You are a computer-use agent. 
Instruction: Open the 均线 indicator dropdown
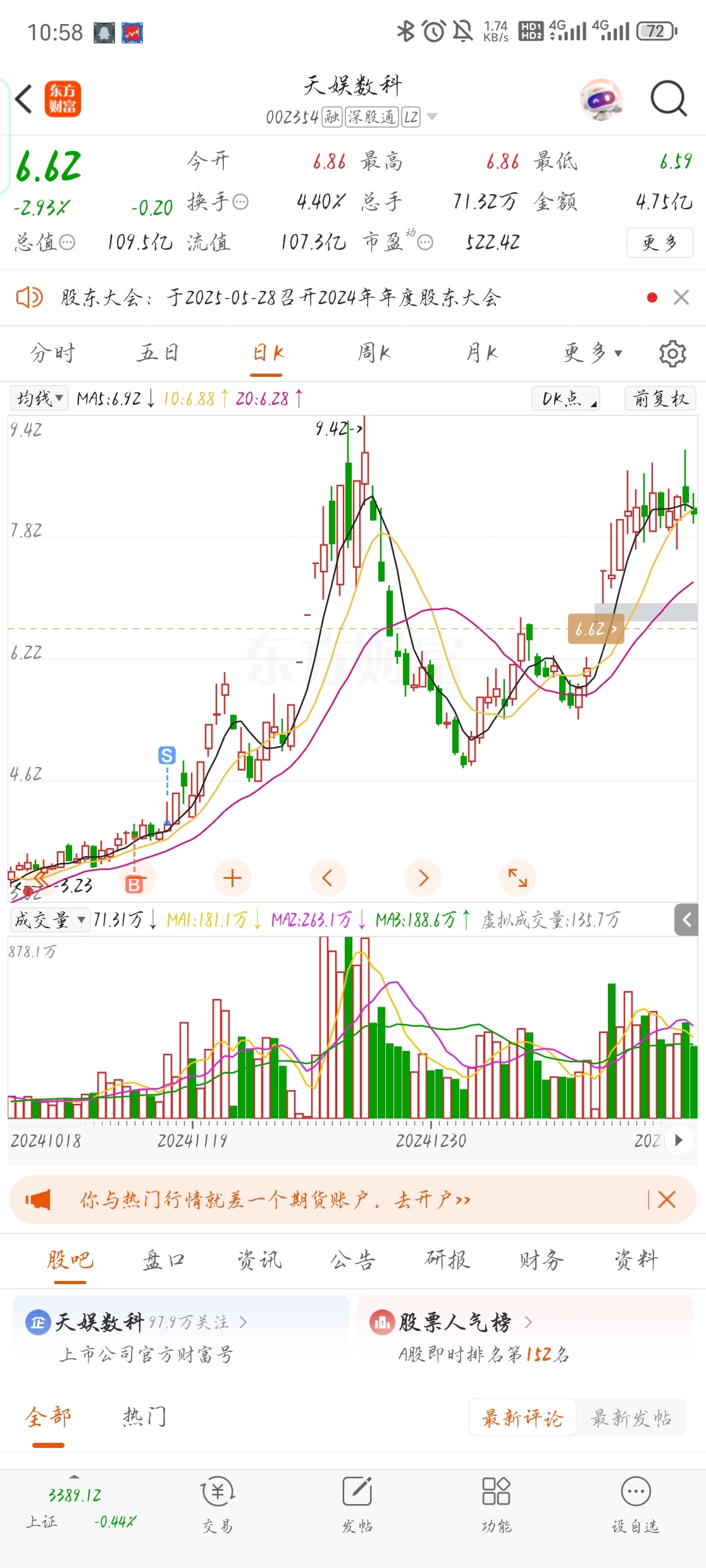point(39,398)
